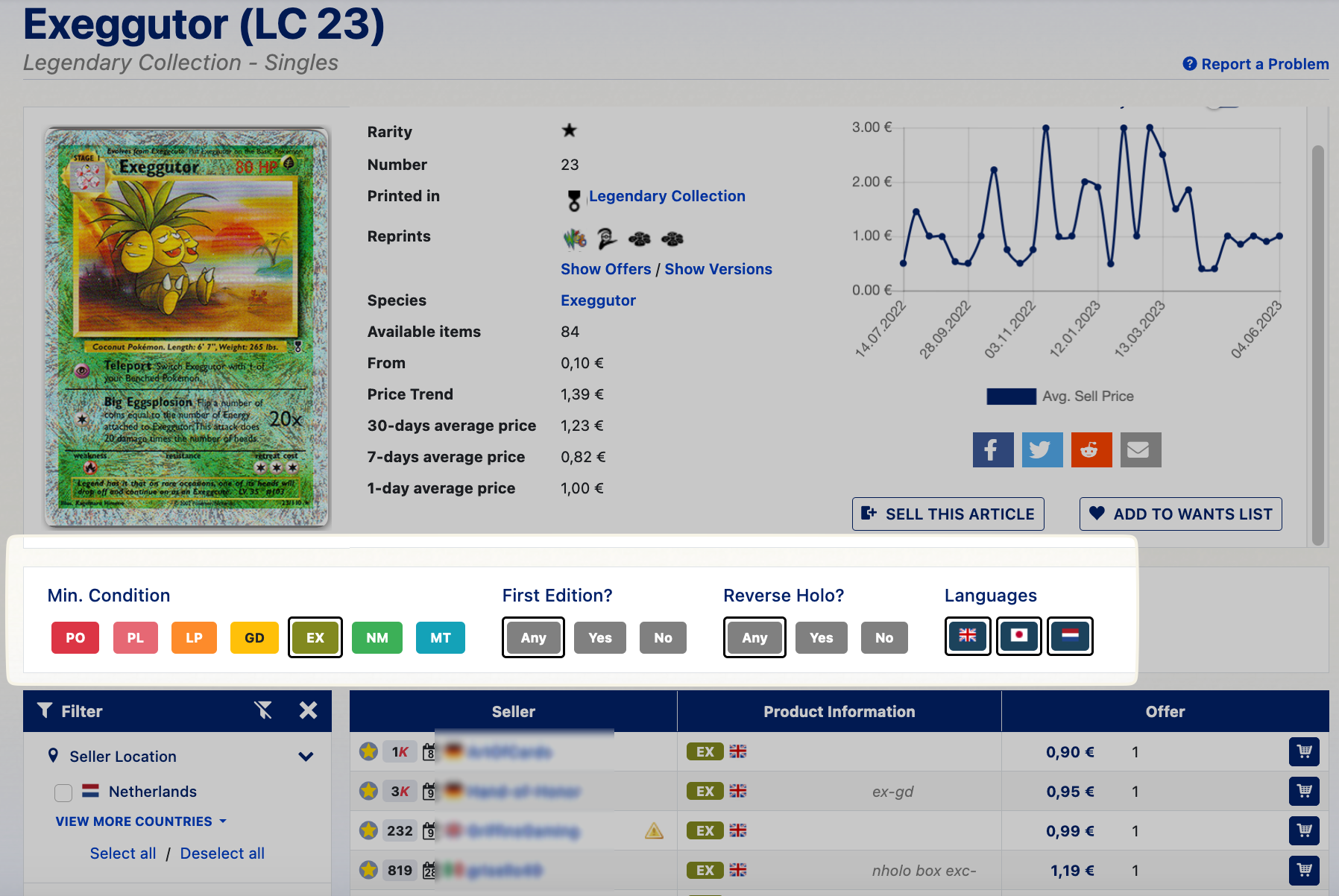Collapse the Seller Location section chevron

[x=306, y=757]
